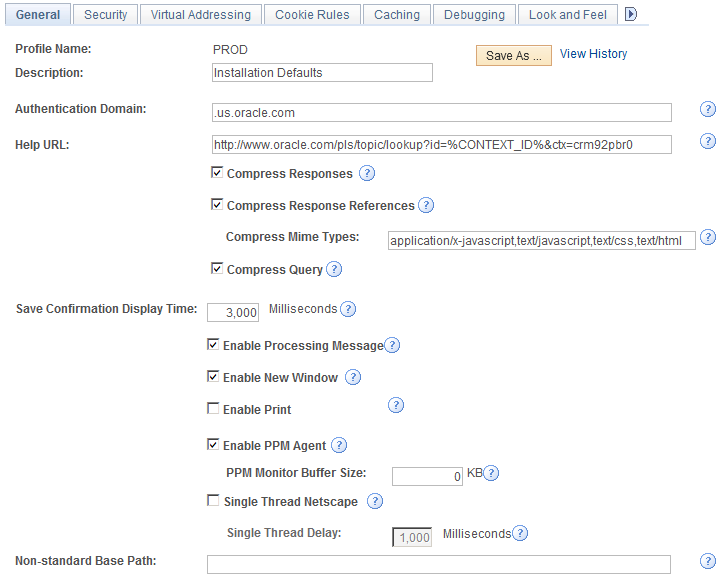
Task: Disable the Compress Responses checkbox
Action: point(217,174)
